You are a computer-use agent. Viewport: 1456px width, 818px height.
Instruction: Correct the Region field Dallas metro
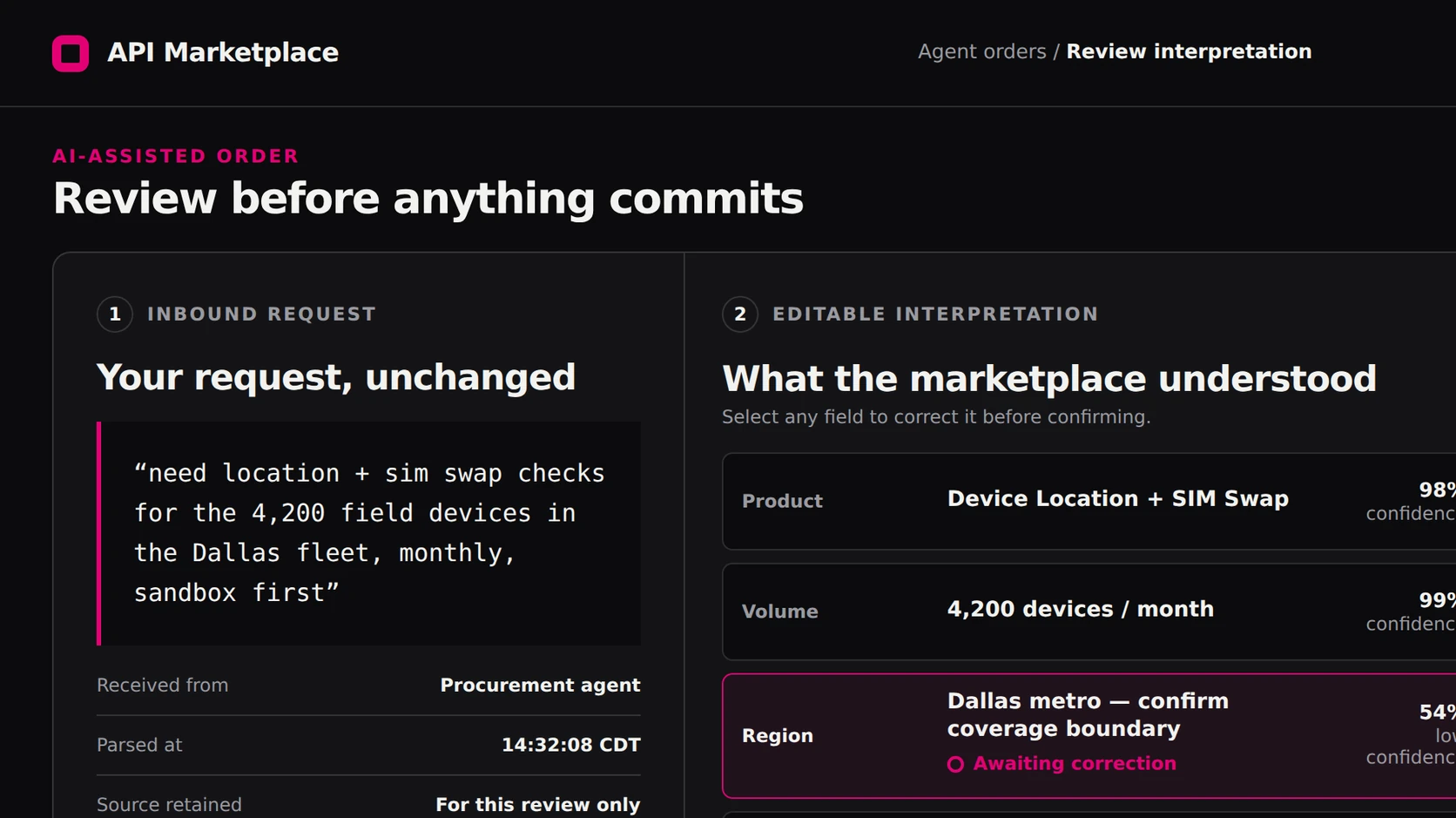tap(1089, 736)
